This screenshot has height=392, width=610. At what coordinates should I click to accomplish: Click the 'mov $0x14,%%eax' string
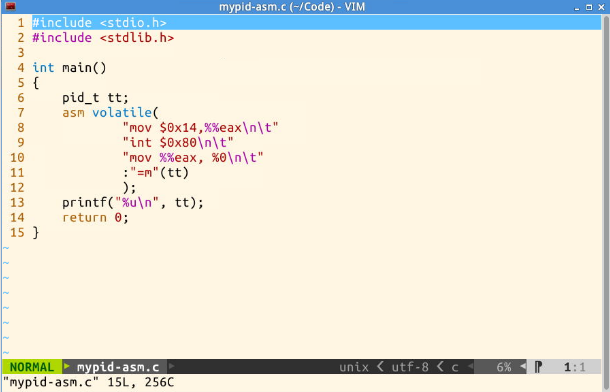(200, 128)
